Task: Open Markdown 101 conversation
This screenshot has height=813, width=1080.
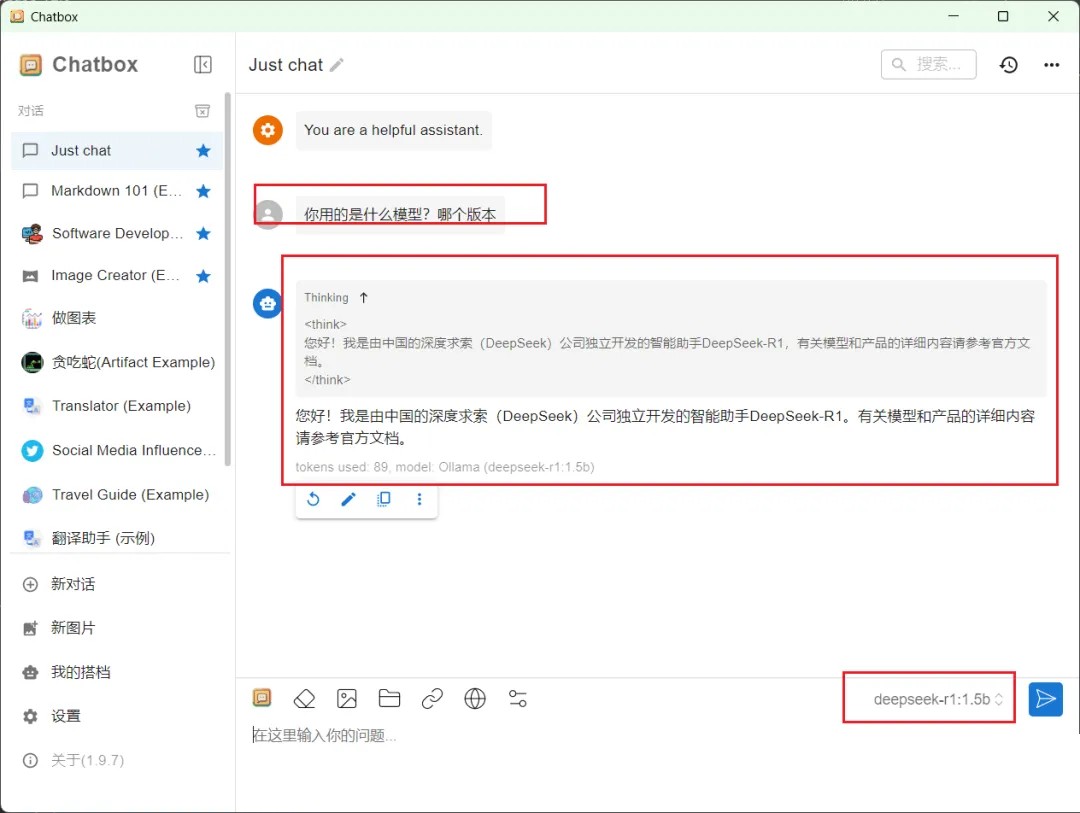Action: (x=117, y=191)
